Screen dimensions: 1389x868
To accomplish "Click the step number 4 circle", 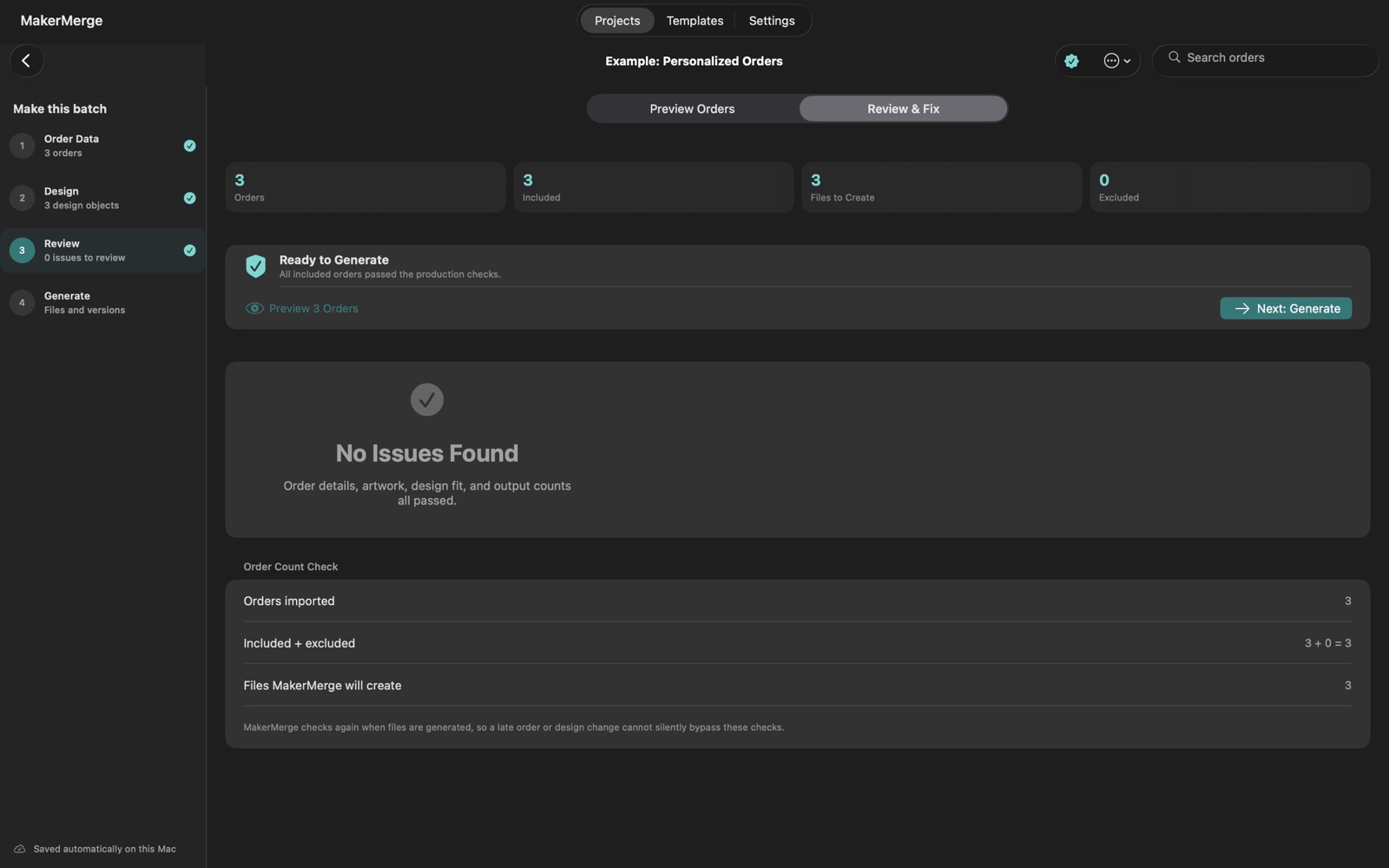I will click(22, 303).
